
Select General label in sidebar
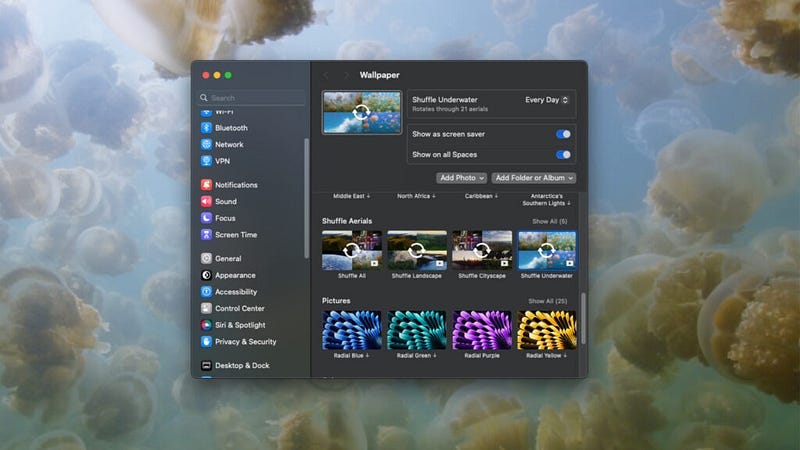[x=228, y=258]
